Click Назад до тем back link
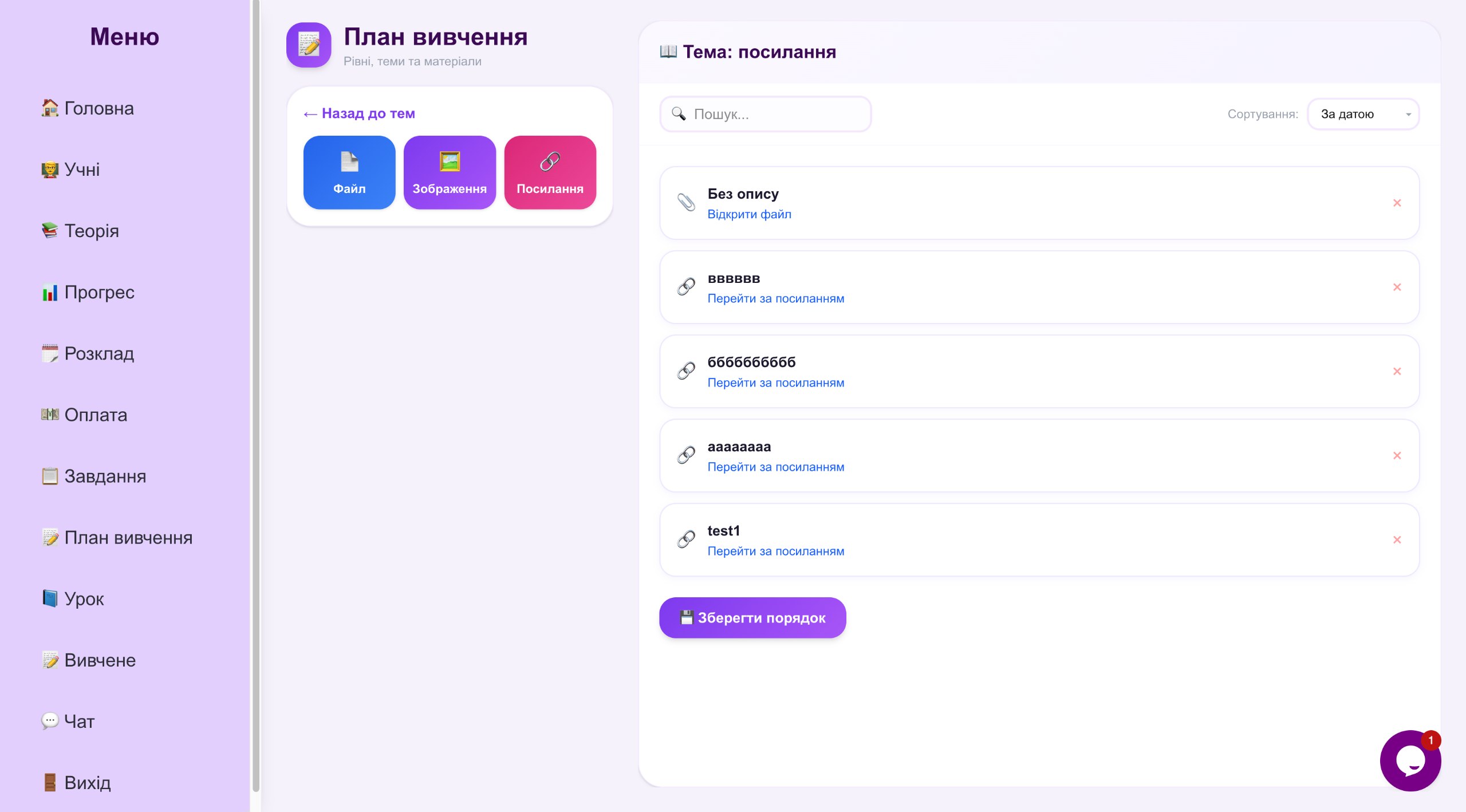Viewport: 1466px width, 812px height. [x=359, y=113]
